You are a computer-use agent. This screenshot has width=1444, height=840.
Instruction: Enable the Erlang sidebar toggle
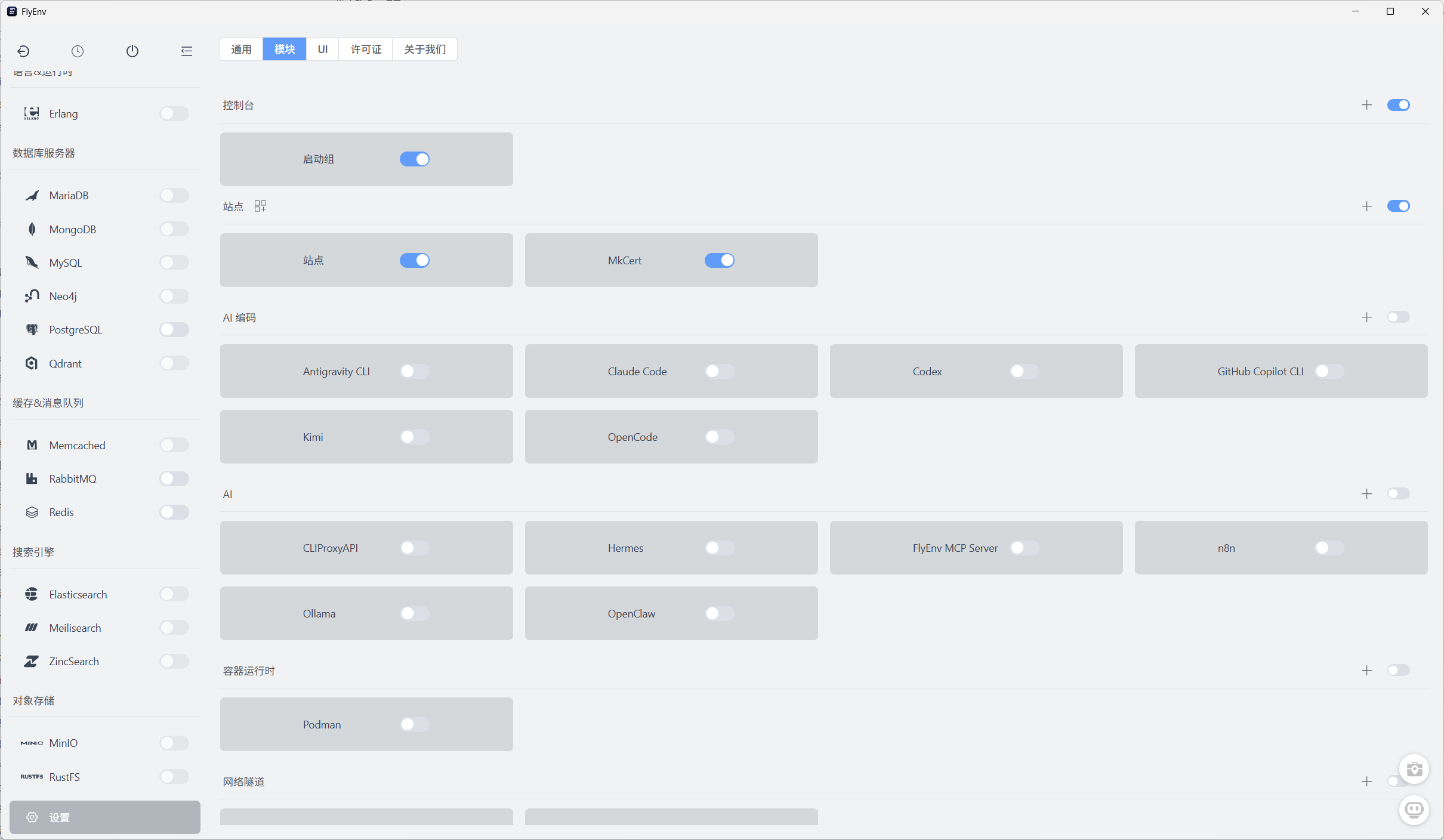tap(174, 113)
